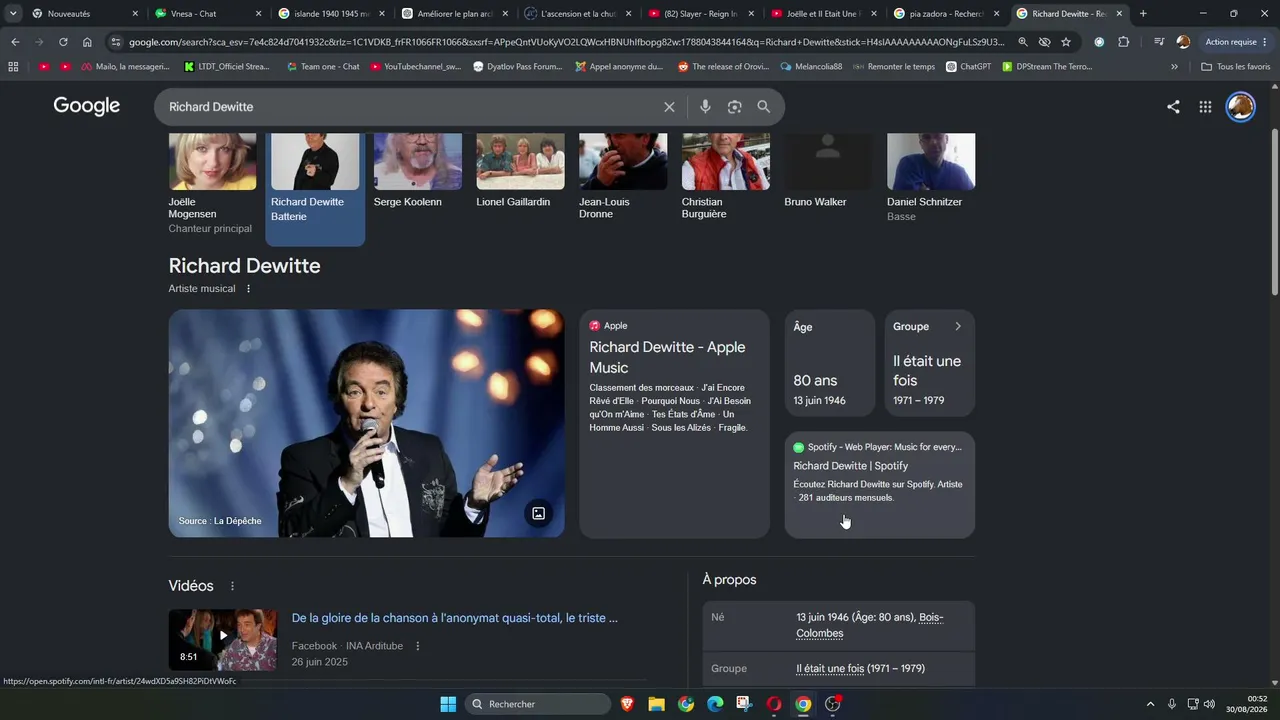Open the Groupe card chevron

click(x=957, y=326)
